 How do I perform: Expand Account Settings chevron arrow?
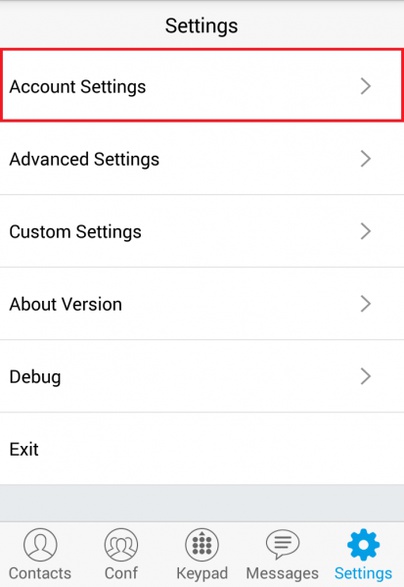point(365,86)
